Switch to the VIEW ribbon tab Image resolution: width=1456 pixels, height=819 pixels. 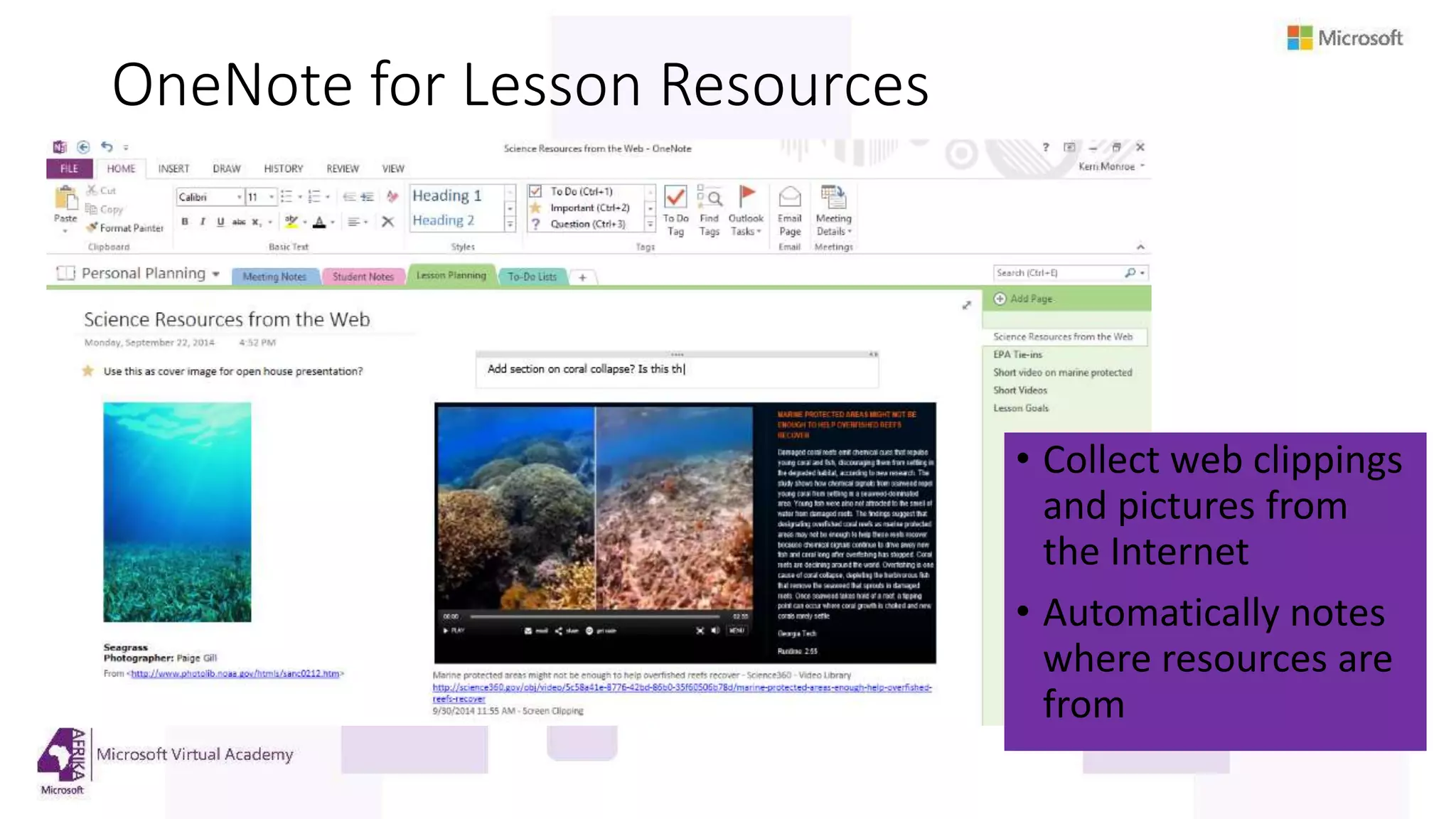coord(393,168)
